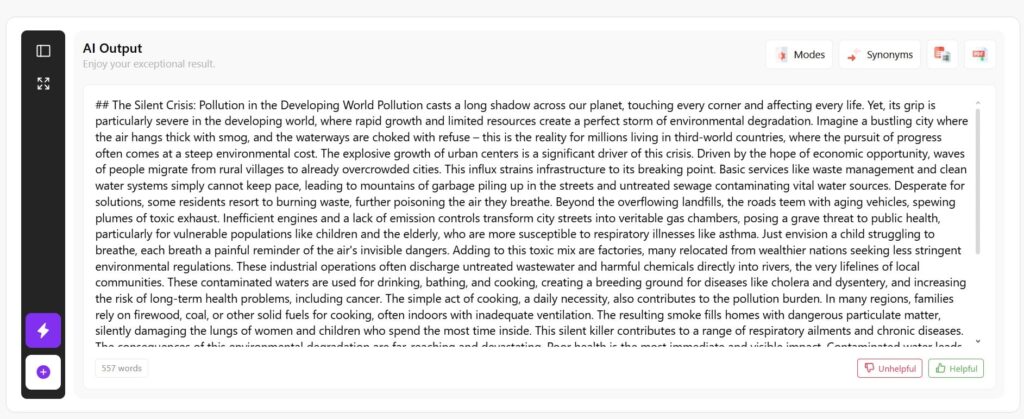Click the copy document export icon
This screenshot has height=419, width=1024.
pyautogui.click(x=942, y=55)
